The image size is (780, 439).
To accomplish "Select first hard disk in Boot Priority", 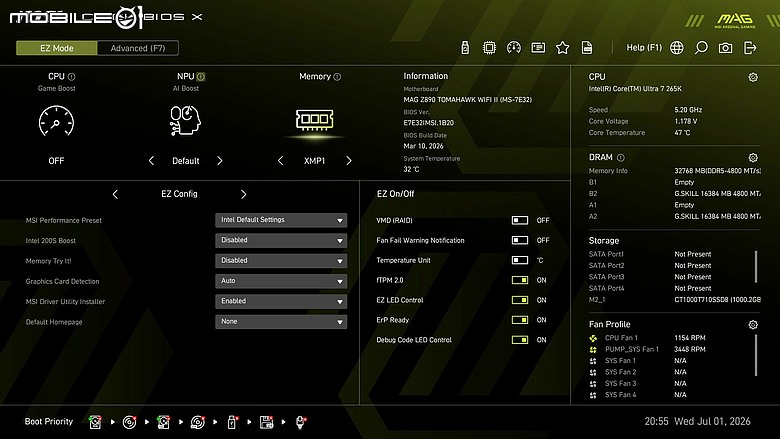I will (x=95, y=422).
